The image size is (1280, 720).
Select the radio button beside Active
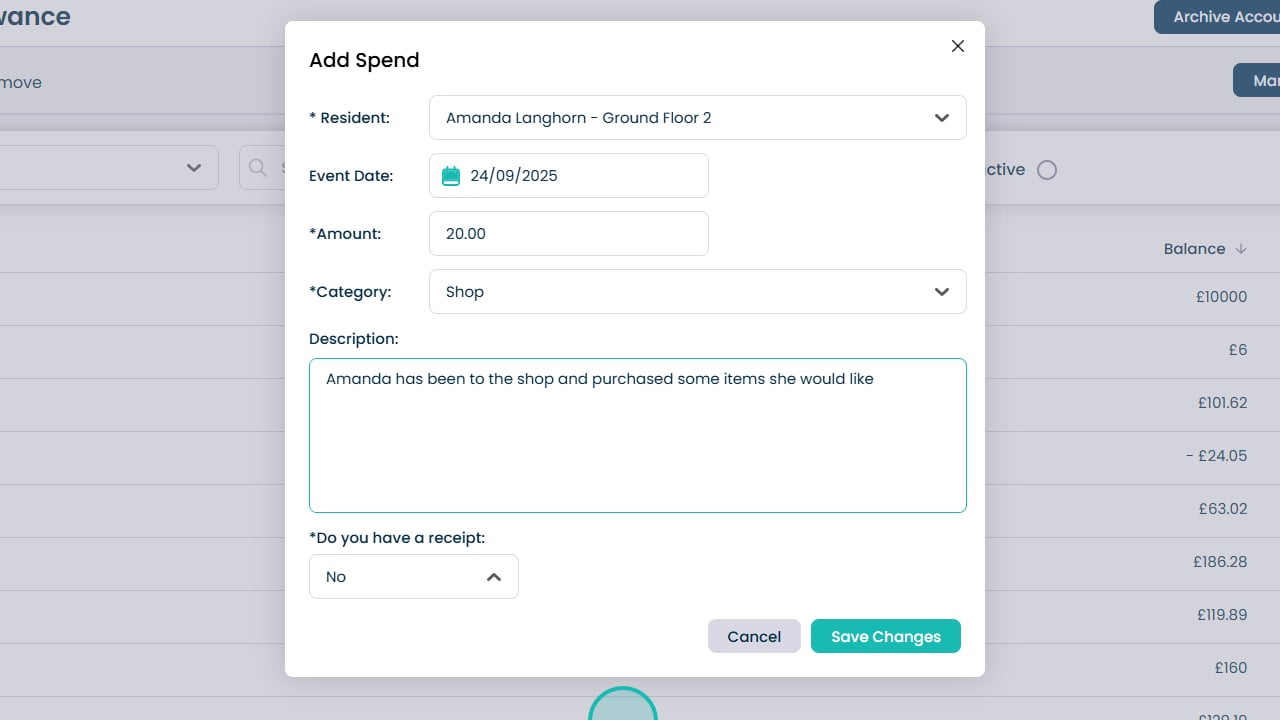[1046, 170]
